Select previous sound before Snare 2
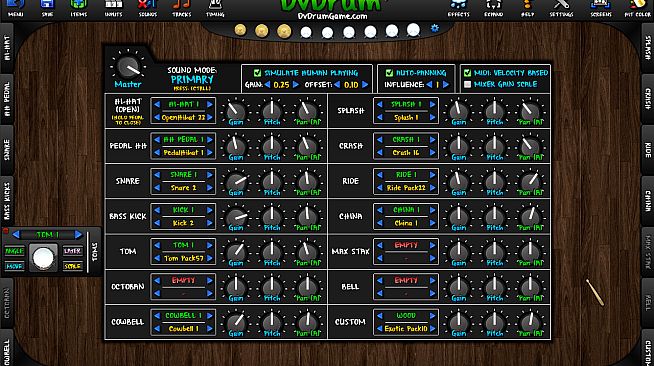Image resolution: width=654 pixels, height=366 pixels. point(157,188)
